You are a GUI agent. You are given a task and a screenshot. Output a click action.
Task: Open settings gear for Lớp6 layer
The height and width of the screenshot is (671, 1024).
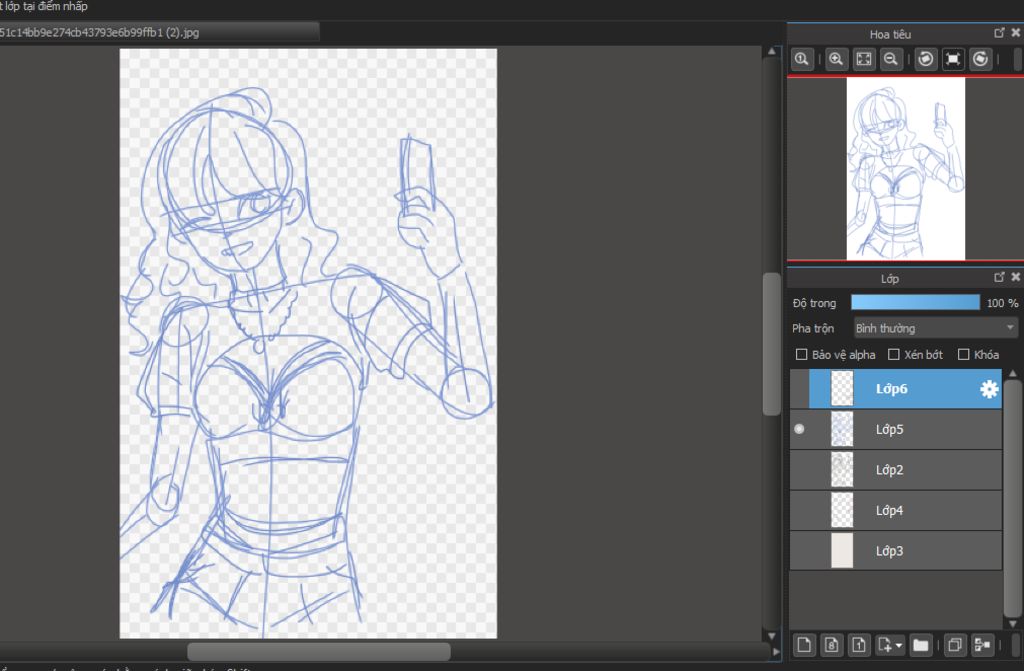point(989,389)
